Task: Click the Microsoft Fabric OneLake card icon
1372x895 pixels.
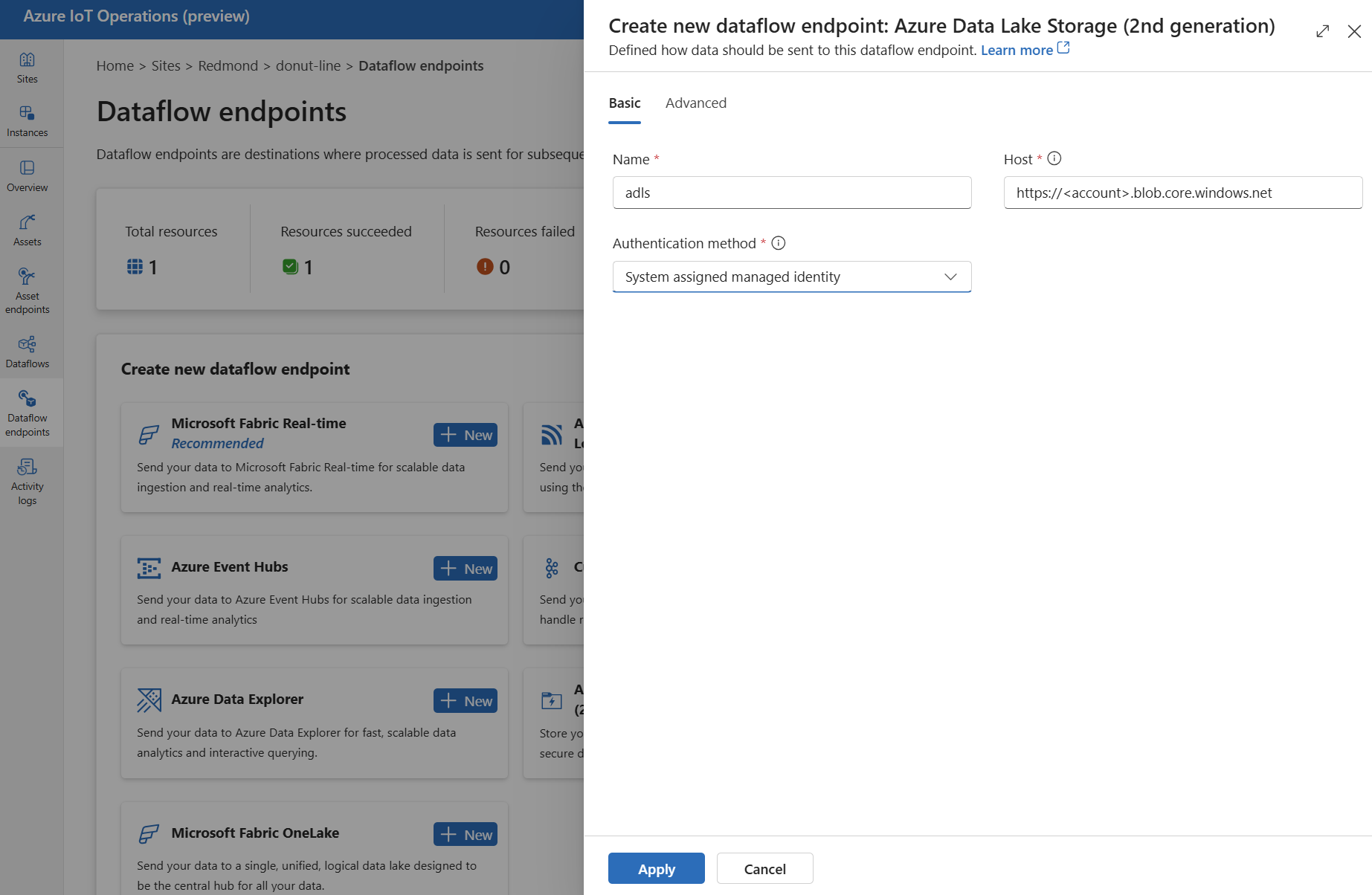Action: [149, 834]
